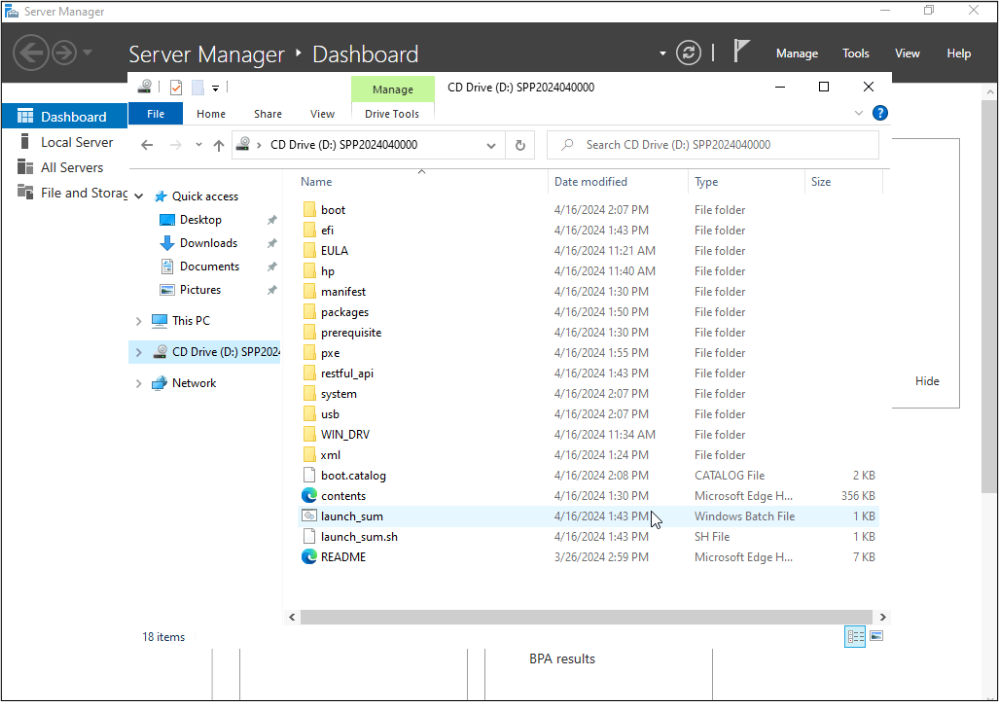This screenshot has width=999, height=702.
Task: Click the Up folder arrow button
Action: pos(219,145)
